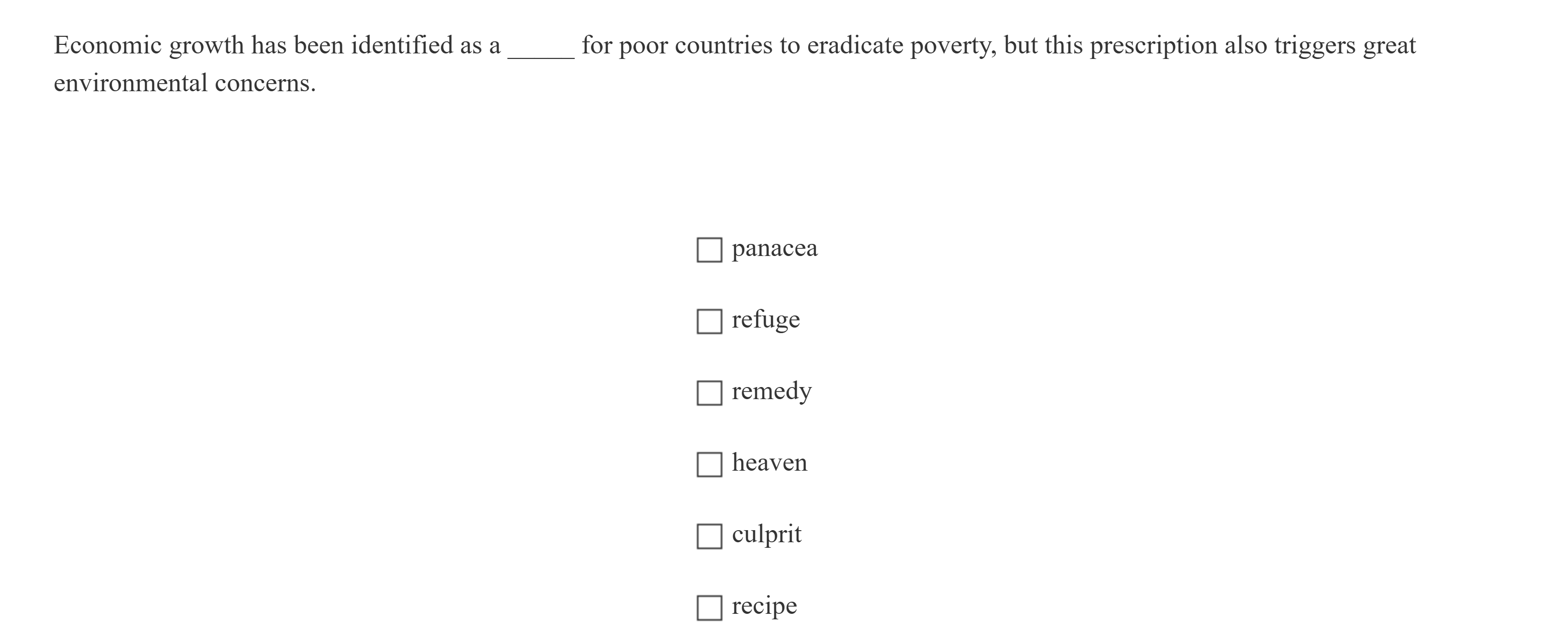Mark the culprit checkbox

[x=709, y=536]
